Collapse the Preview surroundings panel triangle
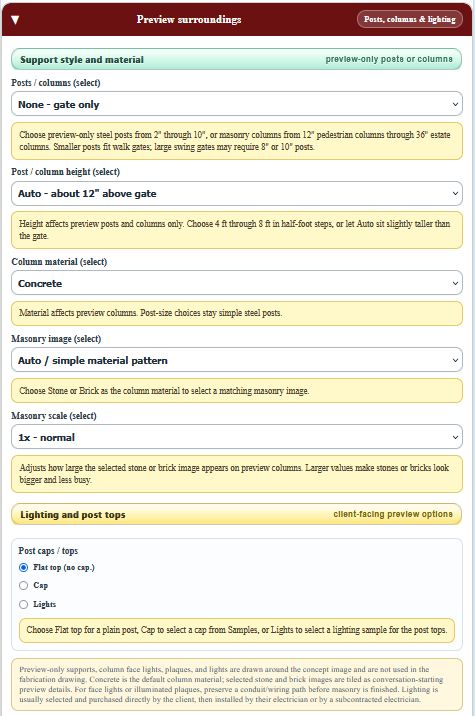The width and height of the screenshot is (475, 716). click(15, 20)
